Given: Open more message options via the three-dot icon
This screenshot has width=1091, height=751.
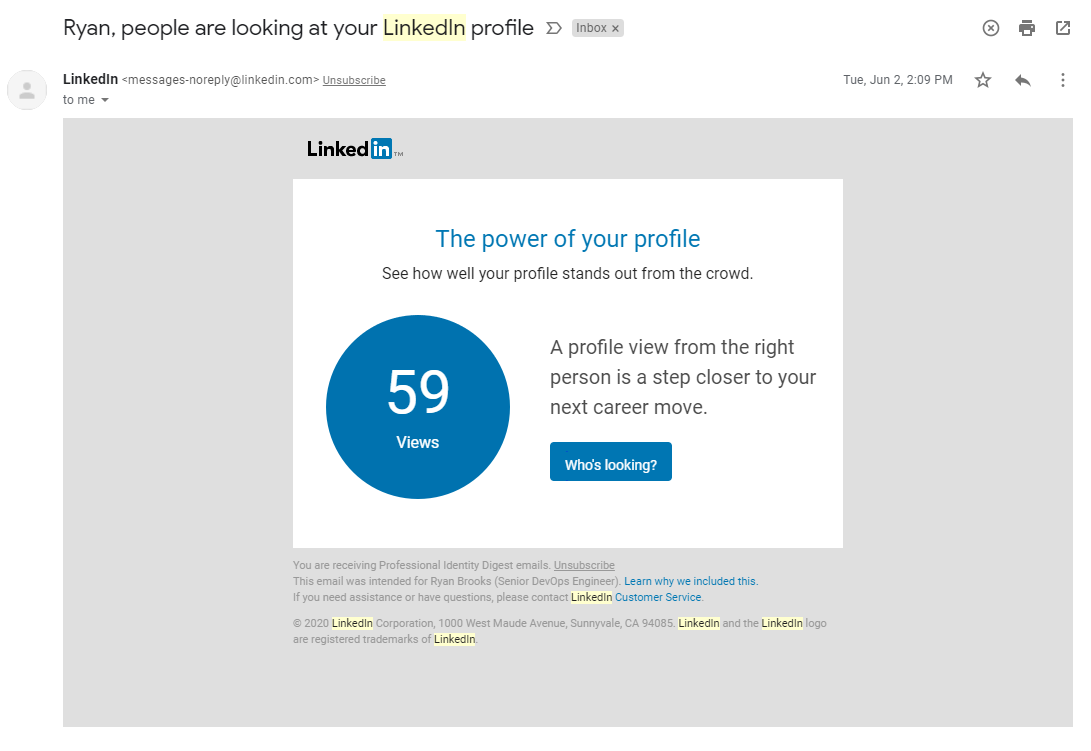Looking at the screenshot, I should click(1063, 79).
